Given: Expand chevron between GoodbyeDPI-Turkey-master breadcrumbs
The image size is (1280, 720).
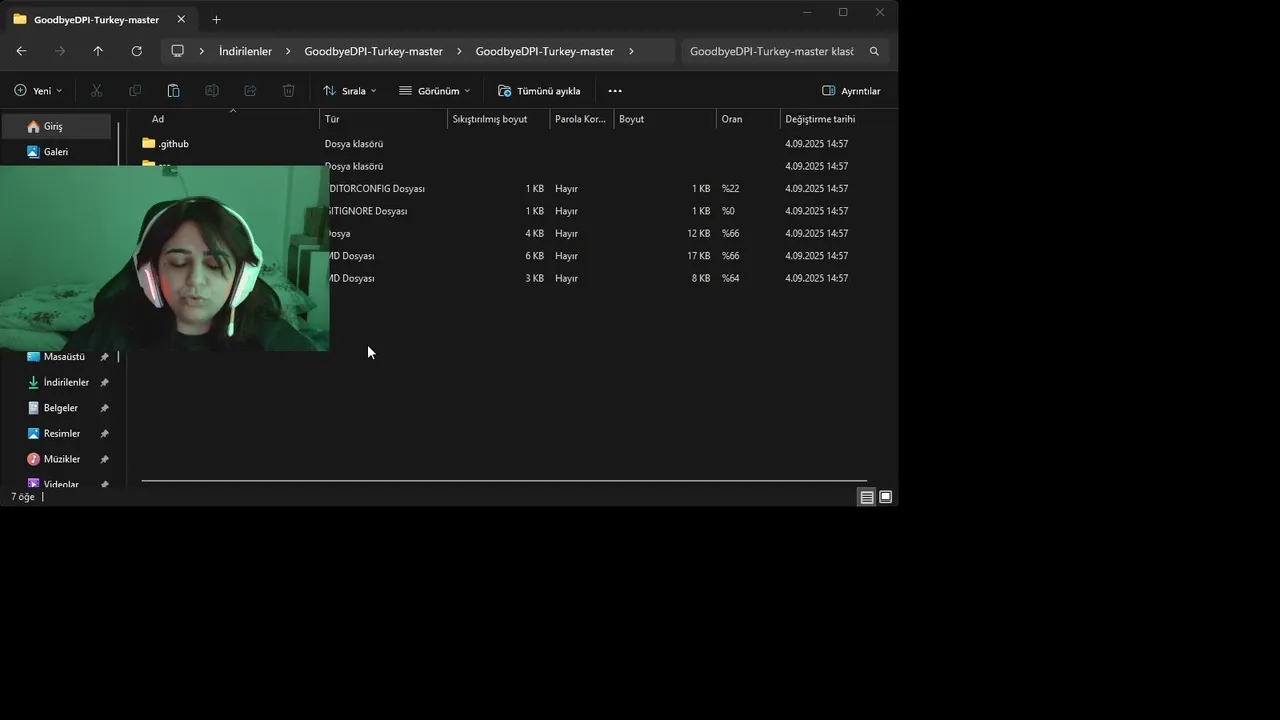Looking at the screenshot, I should pos(459,51).
